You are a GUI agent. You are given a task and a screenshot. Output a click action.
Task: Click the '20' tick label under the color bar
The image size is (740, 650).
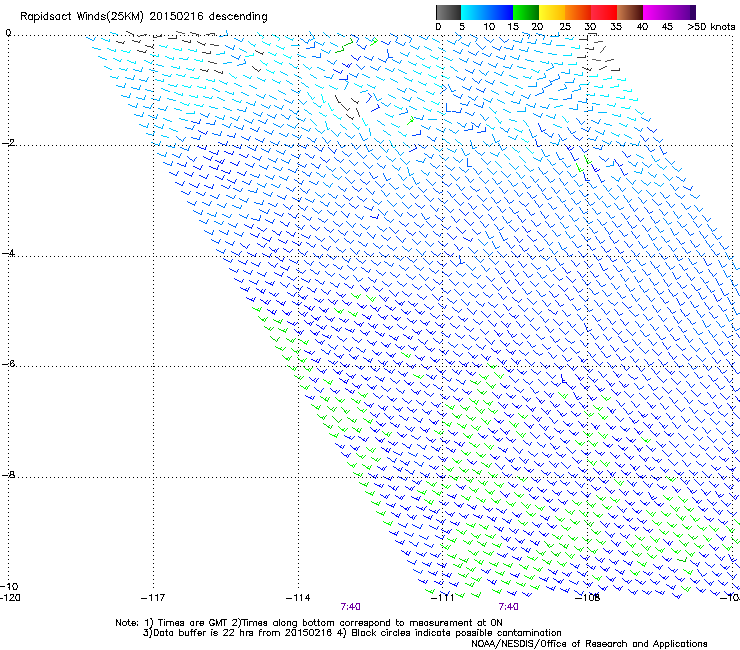537,27
